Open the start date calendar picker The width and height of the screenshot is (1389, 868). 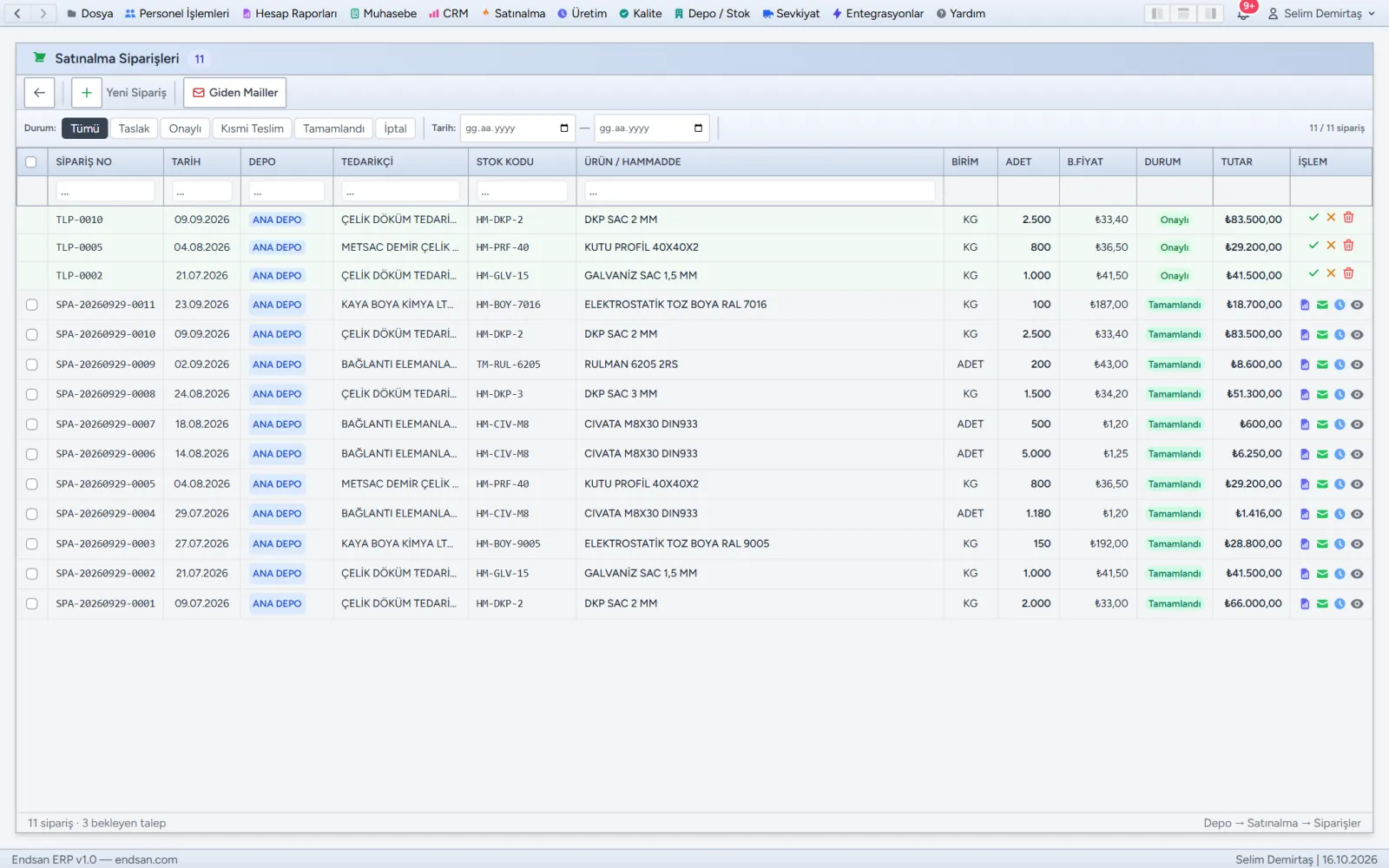point(564,128)
